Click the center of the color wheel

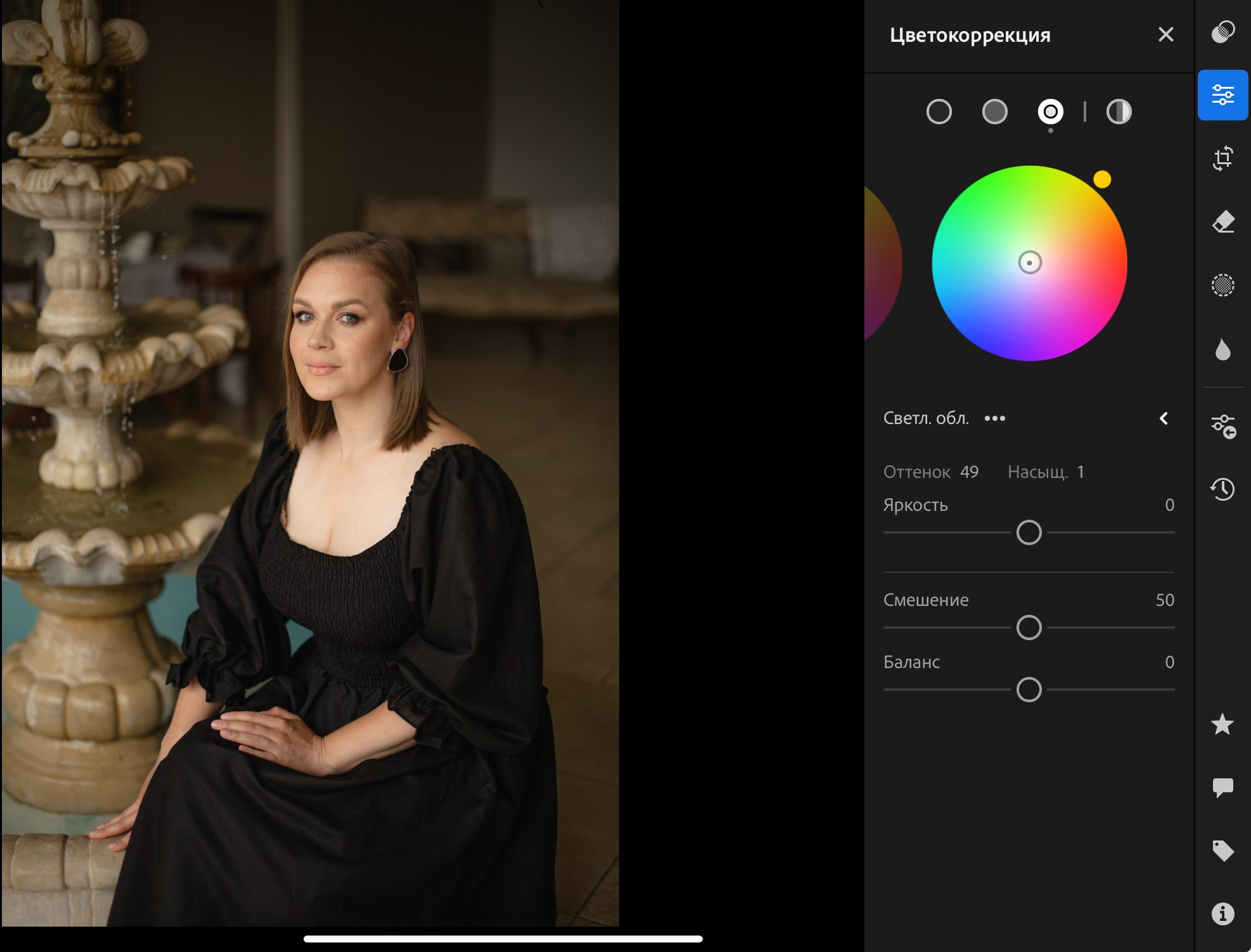click(1029, 262)
